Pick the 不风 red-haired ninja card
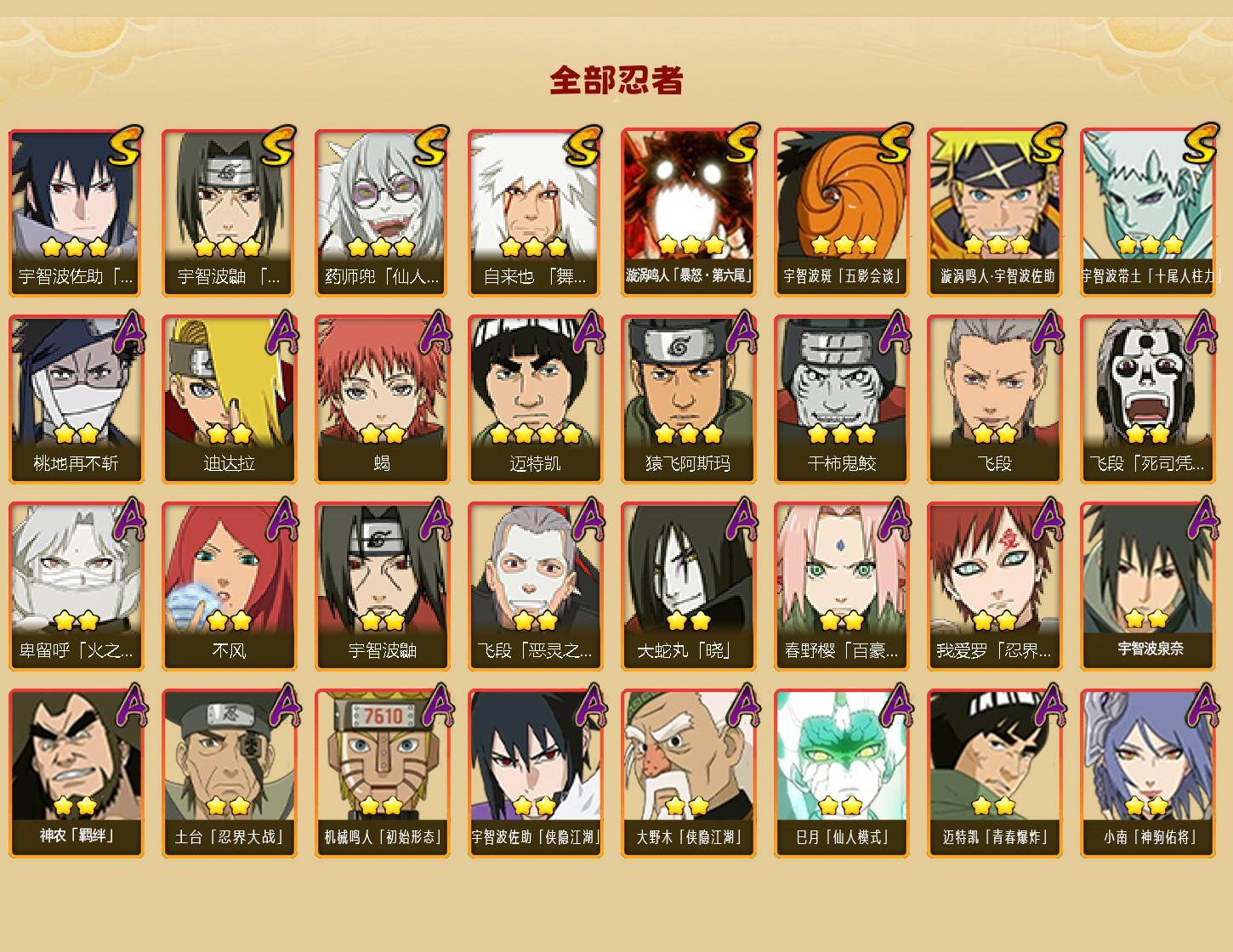 [230, 586]
